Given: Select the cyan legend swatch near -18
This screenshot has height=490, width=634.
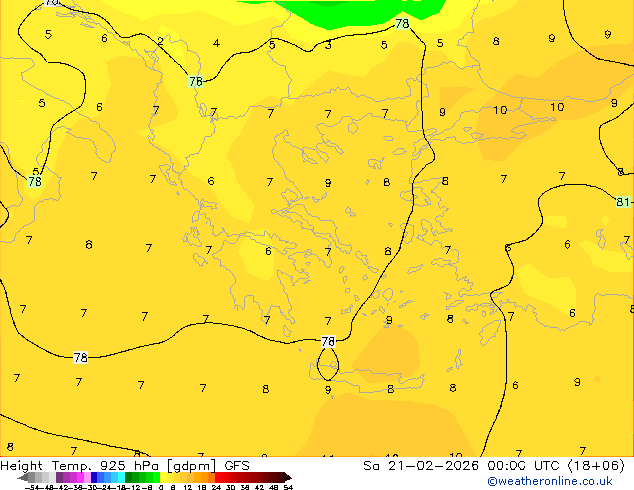Looking at the screenshot, I should pos(122,477).
